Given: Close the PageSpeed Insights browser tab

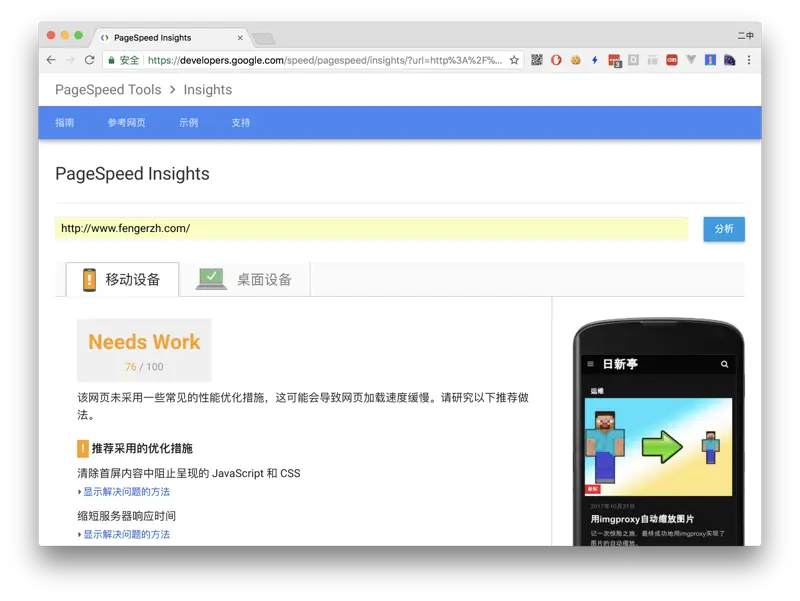Looking at the screenshot, I should [x=240, y=38].
